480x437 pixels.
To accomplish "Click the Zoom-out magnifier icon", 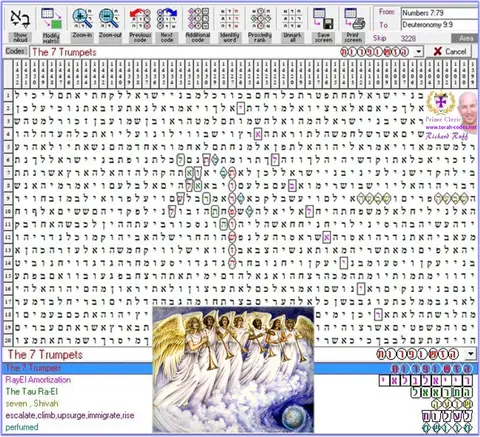I will tap(109, 19).
